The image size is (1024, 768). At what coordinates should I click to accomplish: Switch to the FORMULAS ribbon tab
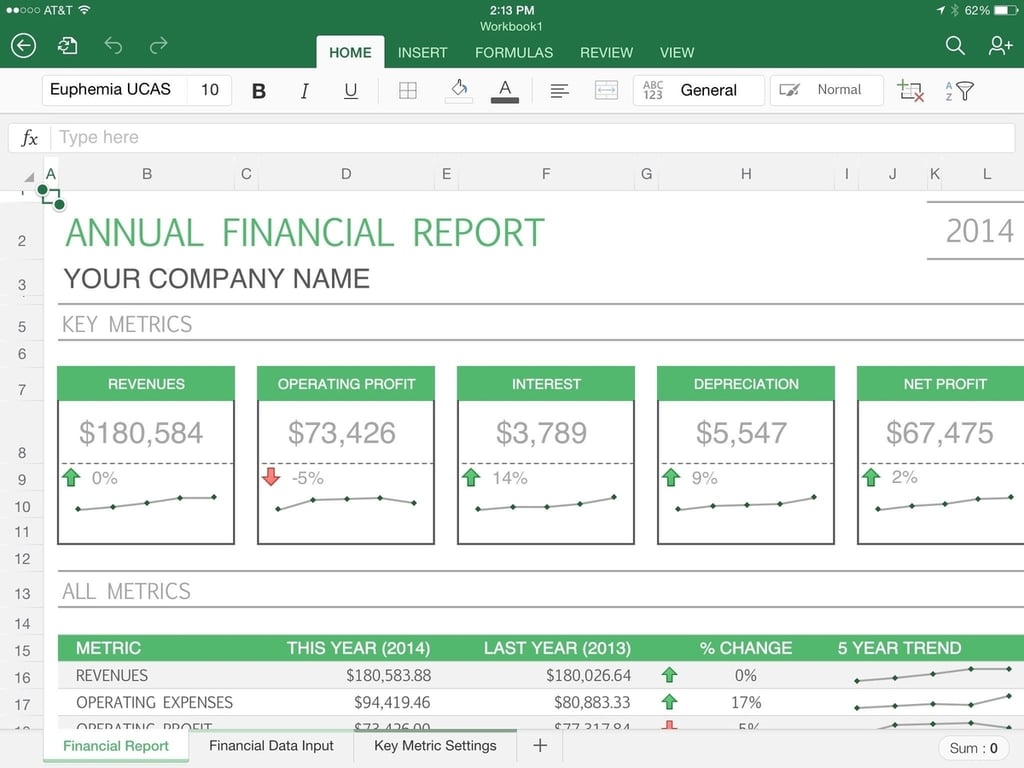(514, 52)
